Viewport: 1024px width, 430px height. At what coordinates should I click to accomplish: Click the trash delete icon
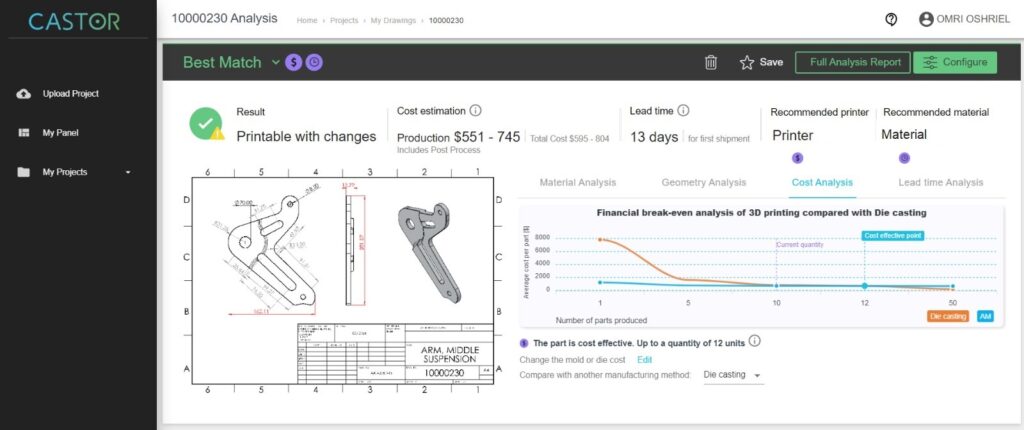tap(711, 62)
